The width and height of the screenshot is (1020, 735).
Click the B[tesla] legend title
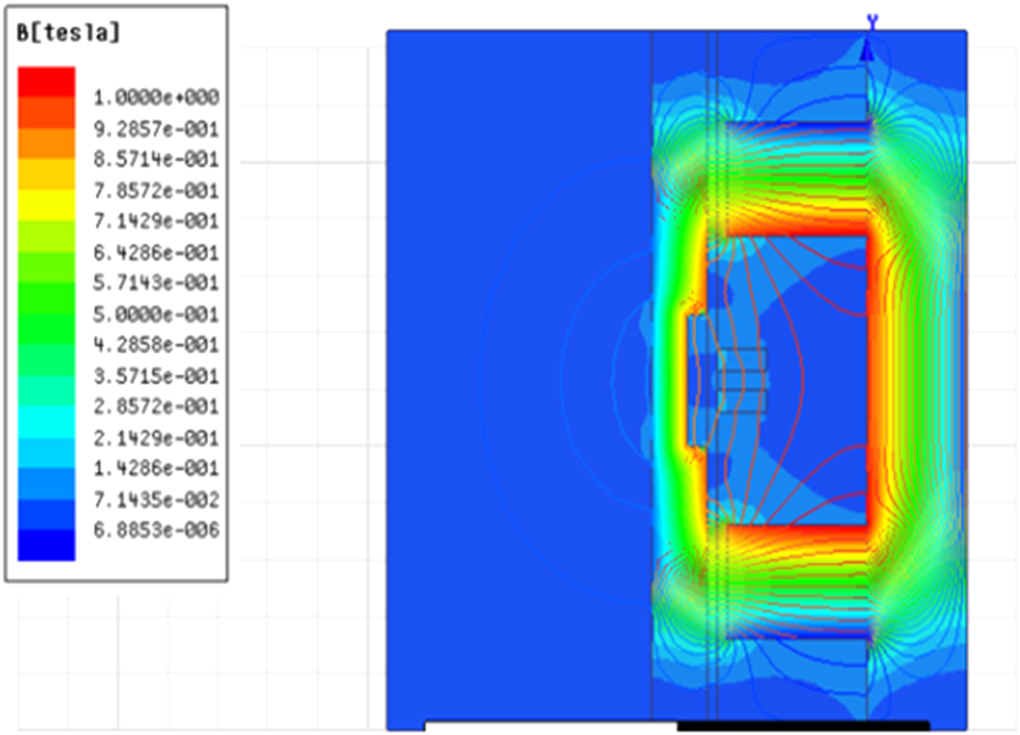tap(68, 33)
